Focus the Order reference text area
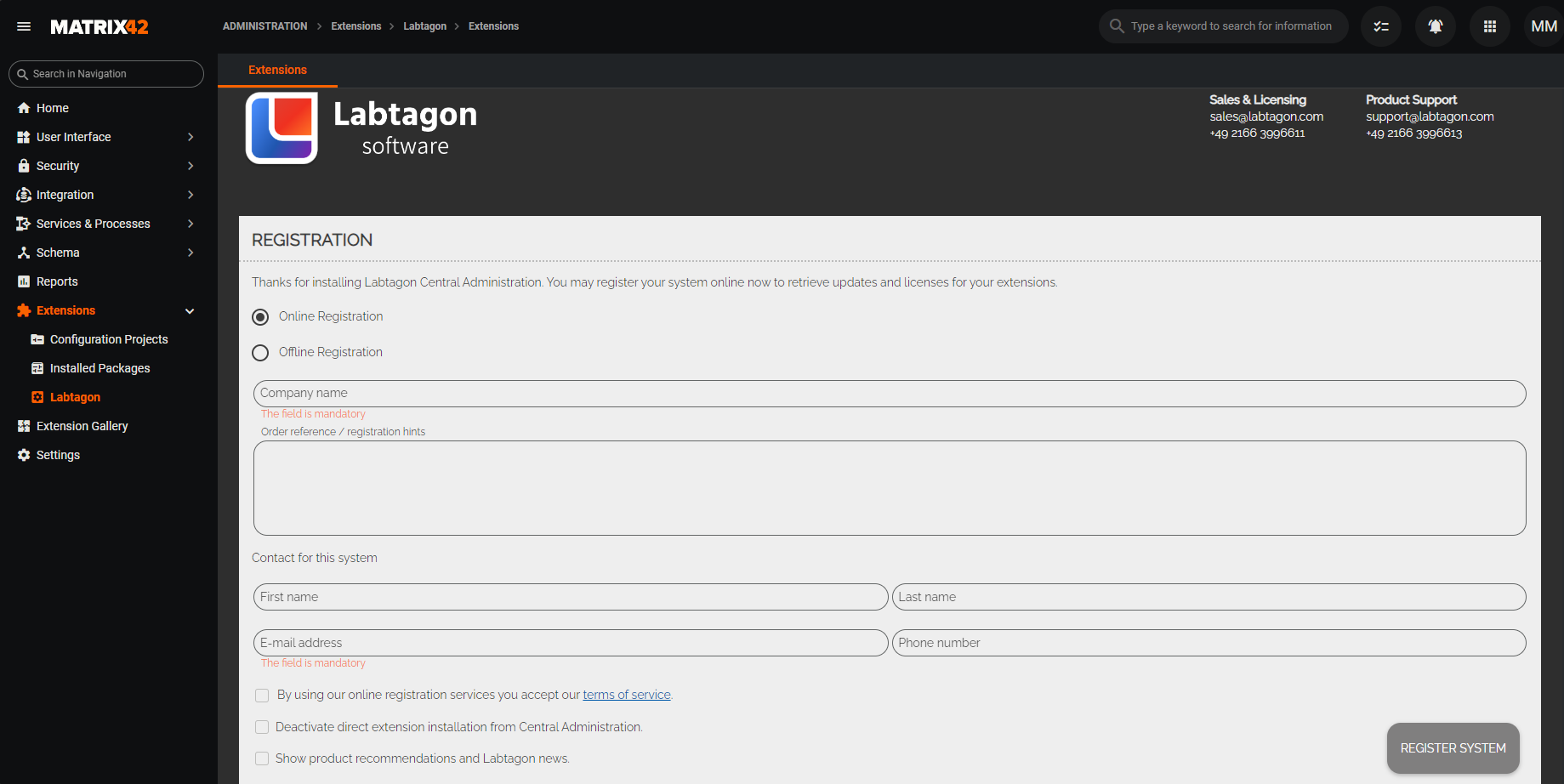Screen dimensions: 1564x784 [890, 488]
